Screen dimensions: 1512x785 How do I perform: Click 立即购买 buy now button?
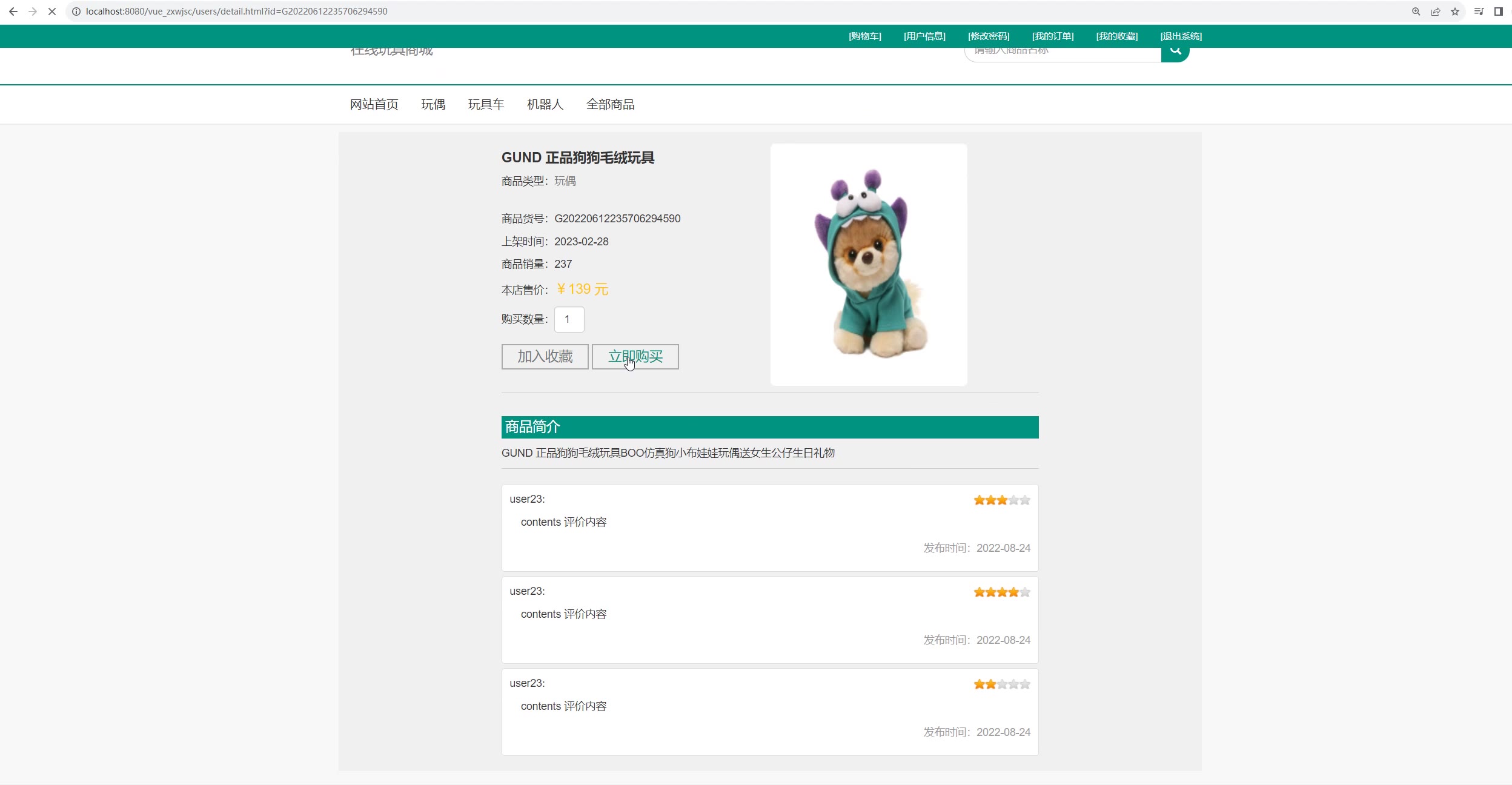tap(635, 357)
